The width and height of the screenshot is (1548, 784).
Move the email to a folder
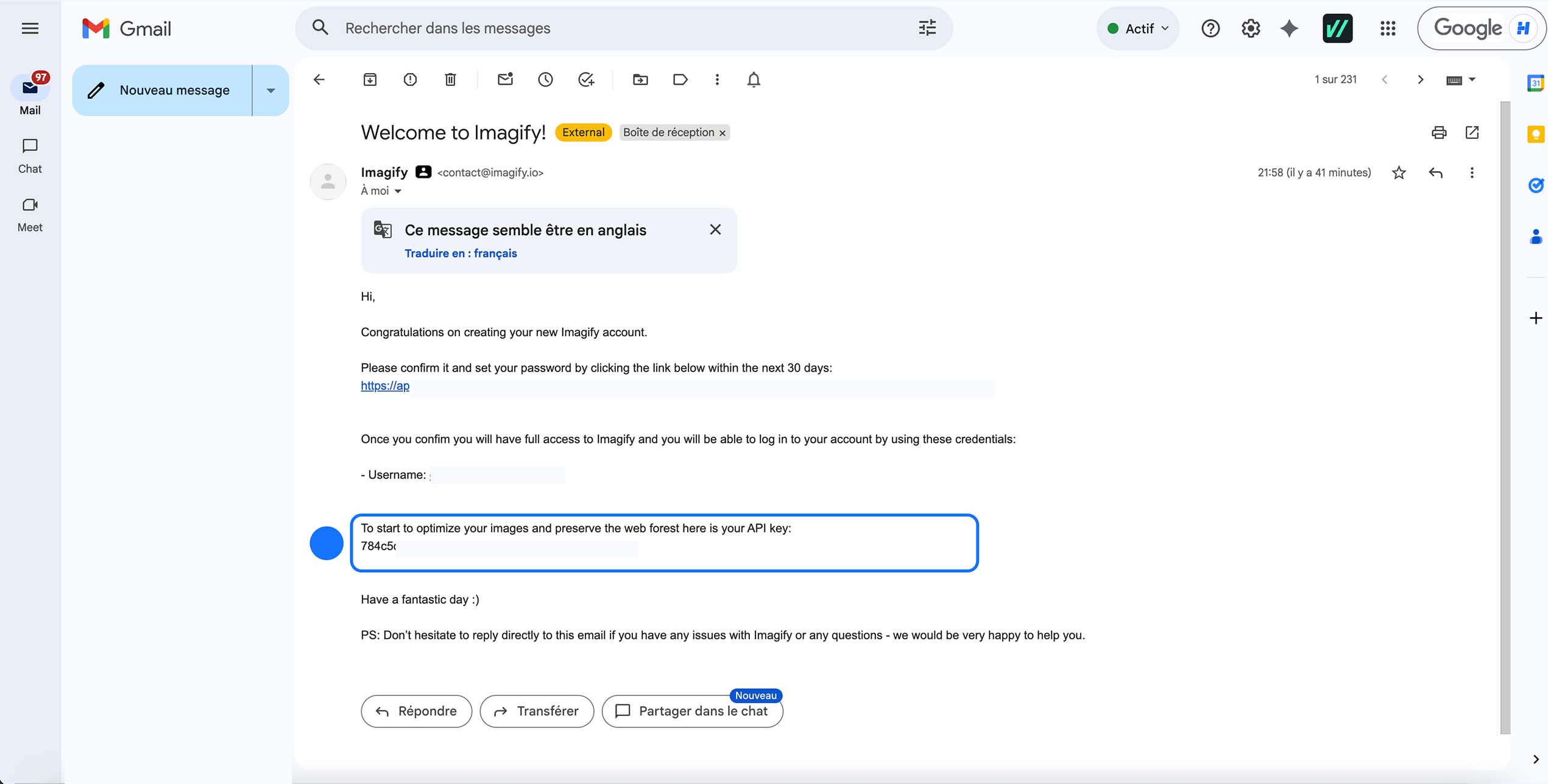tap(640, 79)
